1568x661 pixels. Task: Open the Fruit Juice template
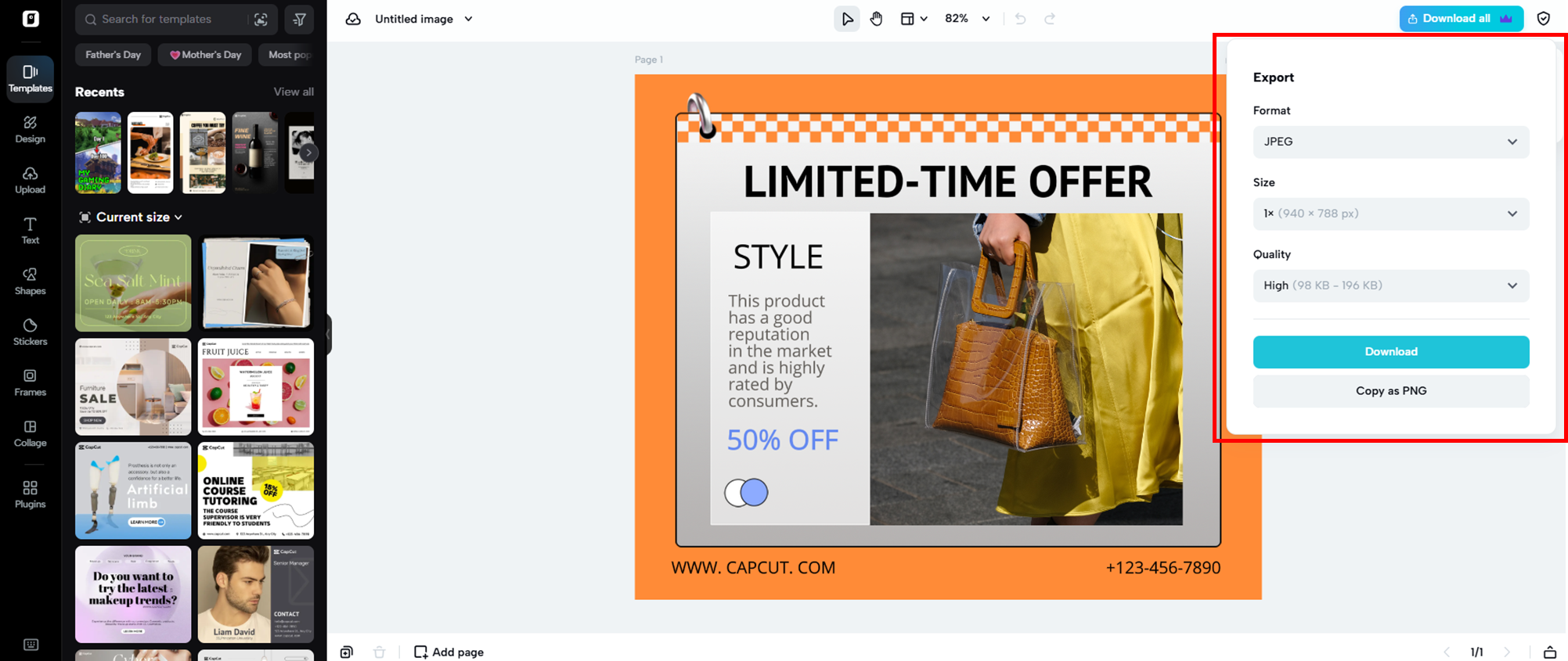tap(256, 387)
